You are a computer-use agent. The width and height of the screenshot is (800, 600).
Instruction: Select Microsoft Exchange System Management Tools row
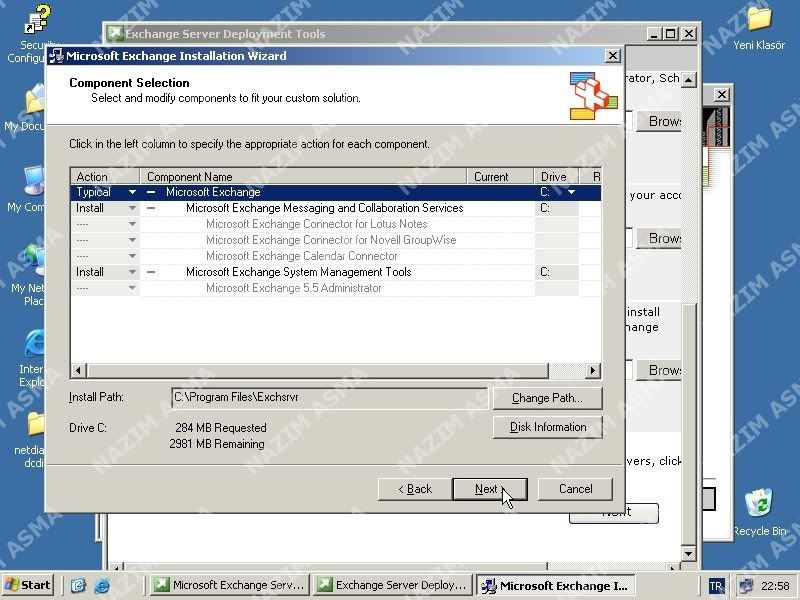[336, 272]
